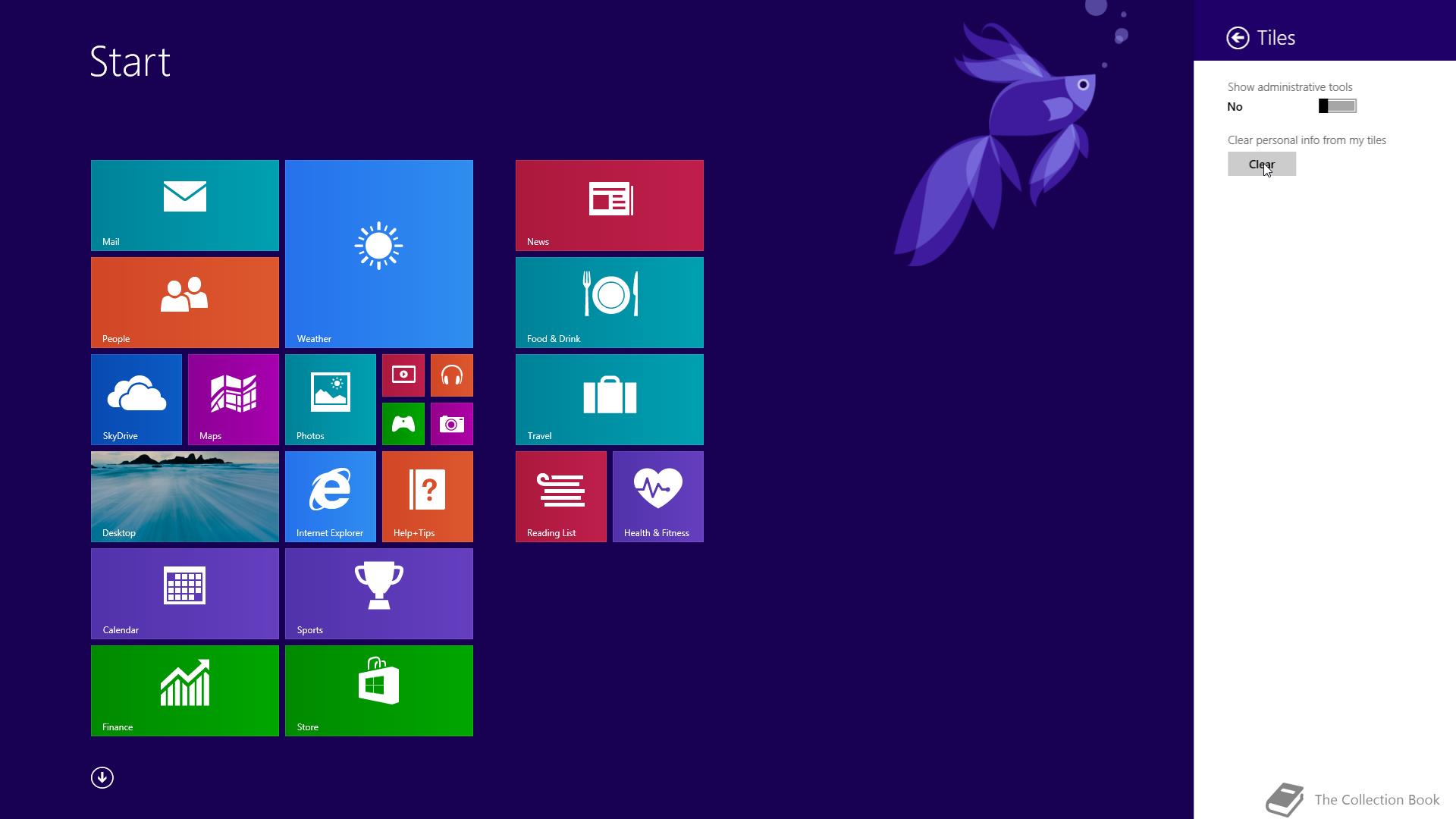Open the Photos tile
Screen dimensions: 1456x819
[x=331, y=400]
